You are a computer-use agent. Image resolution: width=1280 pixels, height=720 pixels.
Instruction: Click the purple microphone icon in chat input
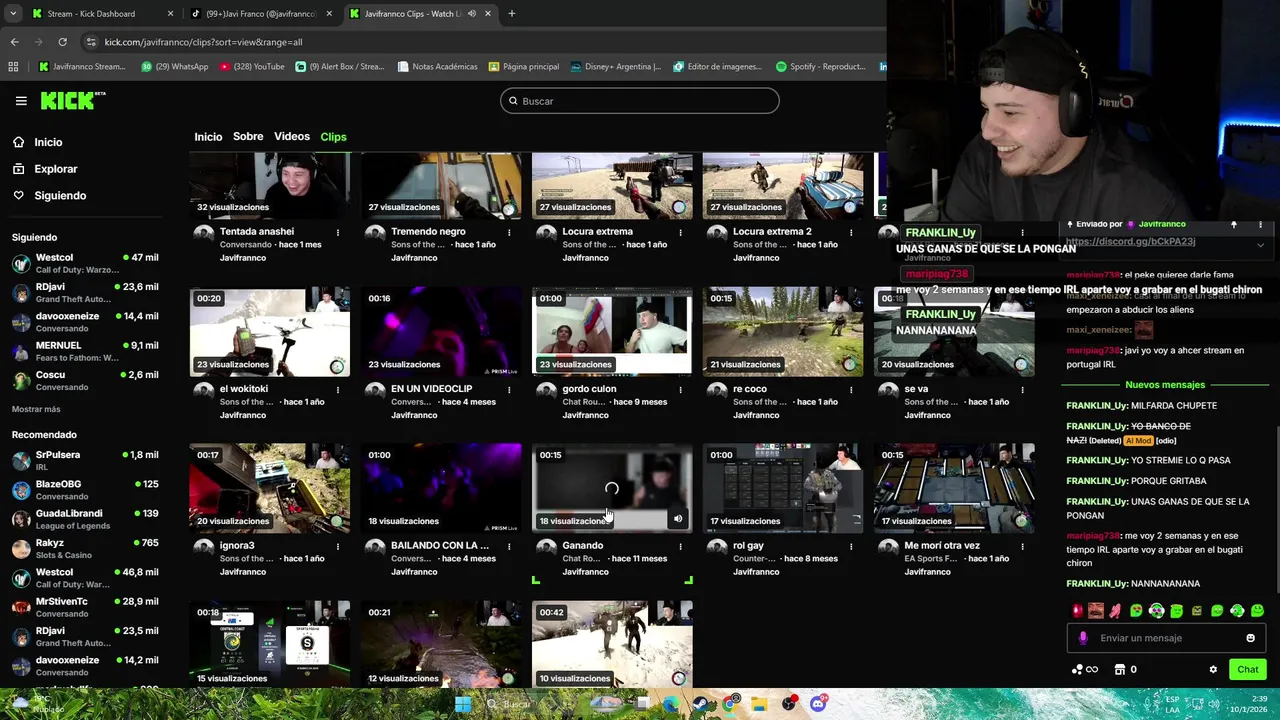point(1083,638)
